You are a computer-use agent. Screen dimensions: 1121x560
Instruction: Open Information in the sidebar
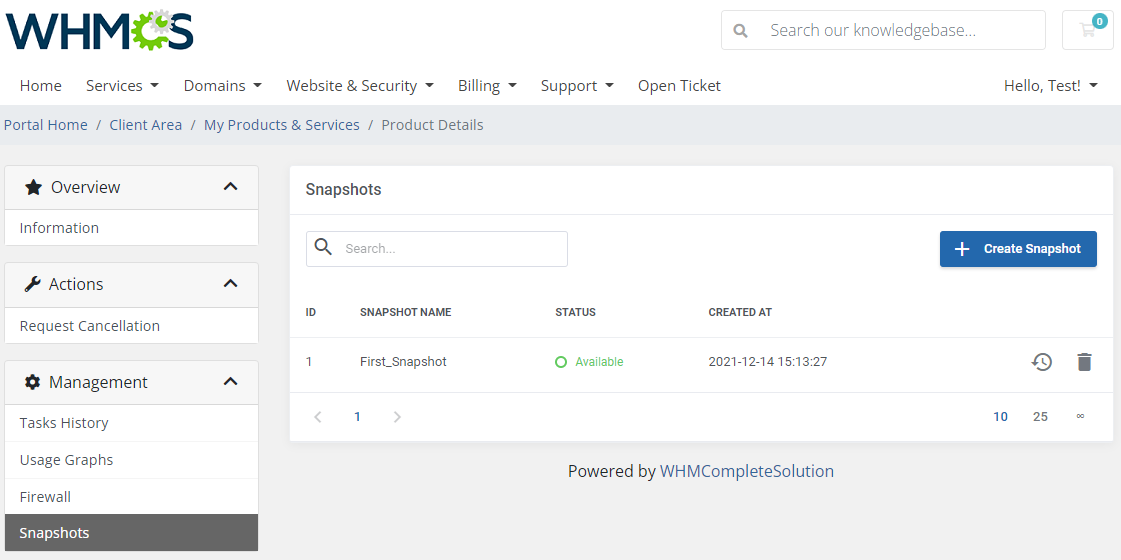click(132, 228)
